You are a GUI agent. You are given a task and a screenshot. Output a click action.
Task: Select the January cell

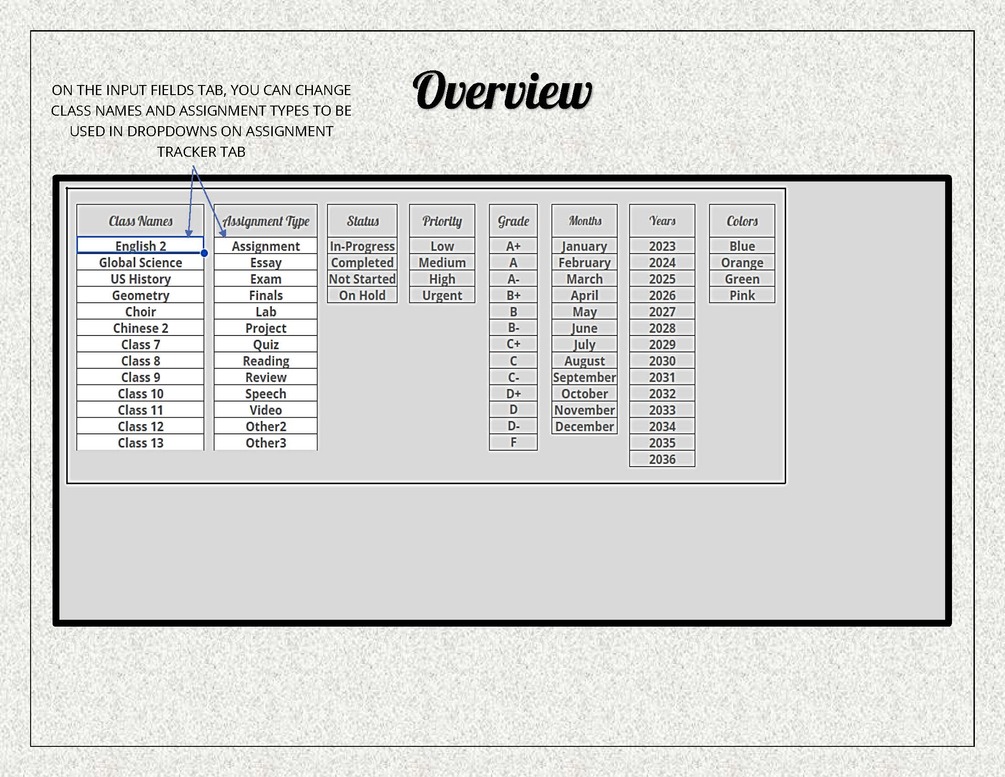pos(585,246)
